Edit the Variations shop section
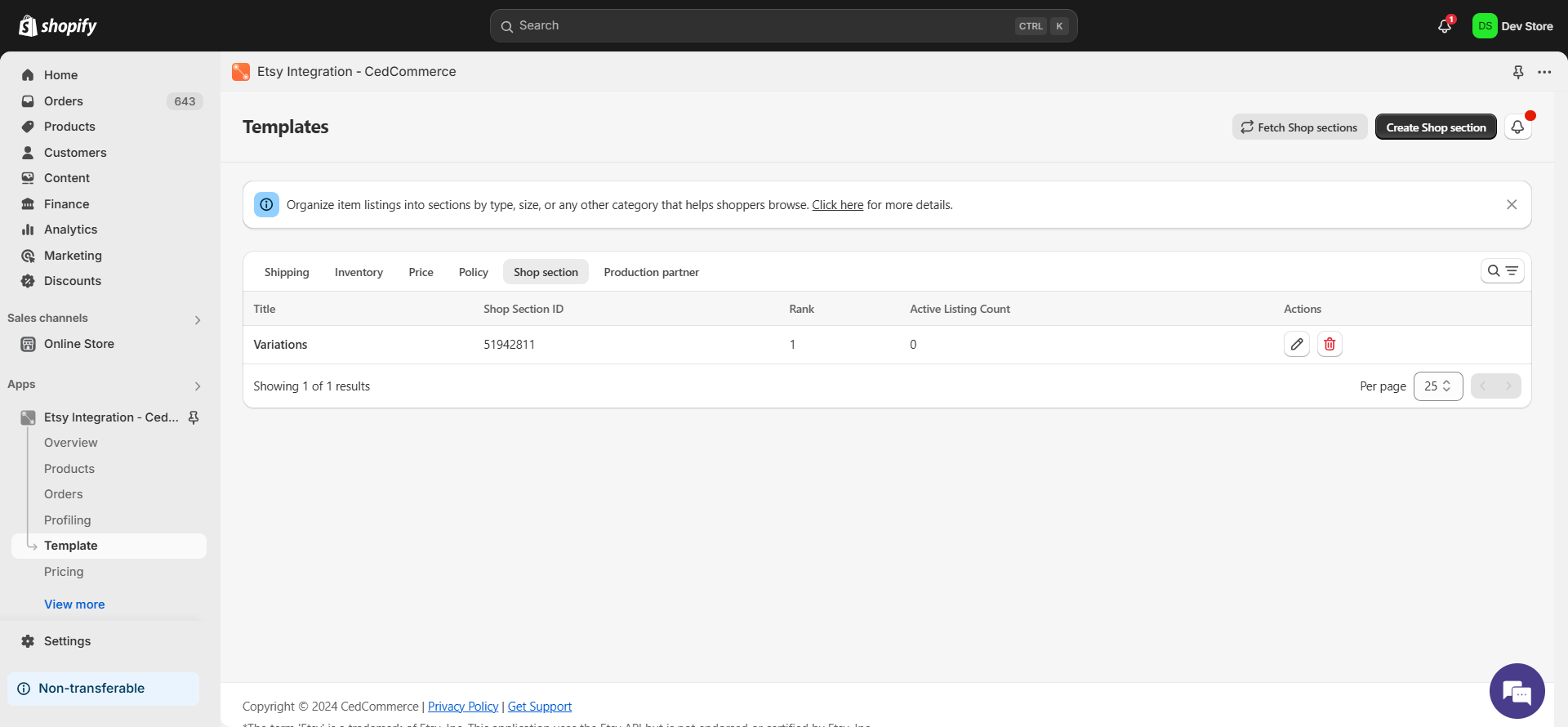Viewport: 1568px width, 727px height. pos(1297,345)
